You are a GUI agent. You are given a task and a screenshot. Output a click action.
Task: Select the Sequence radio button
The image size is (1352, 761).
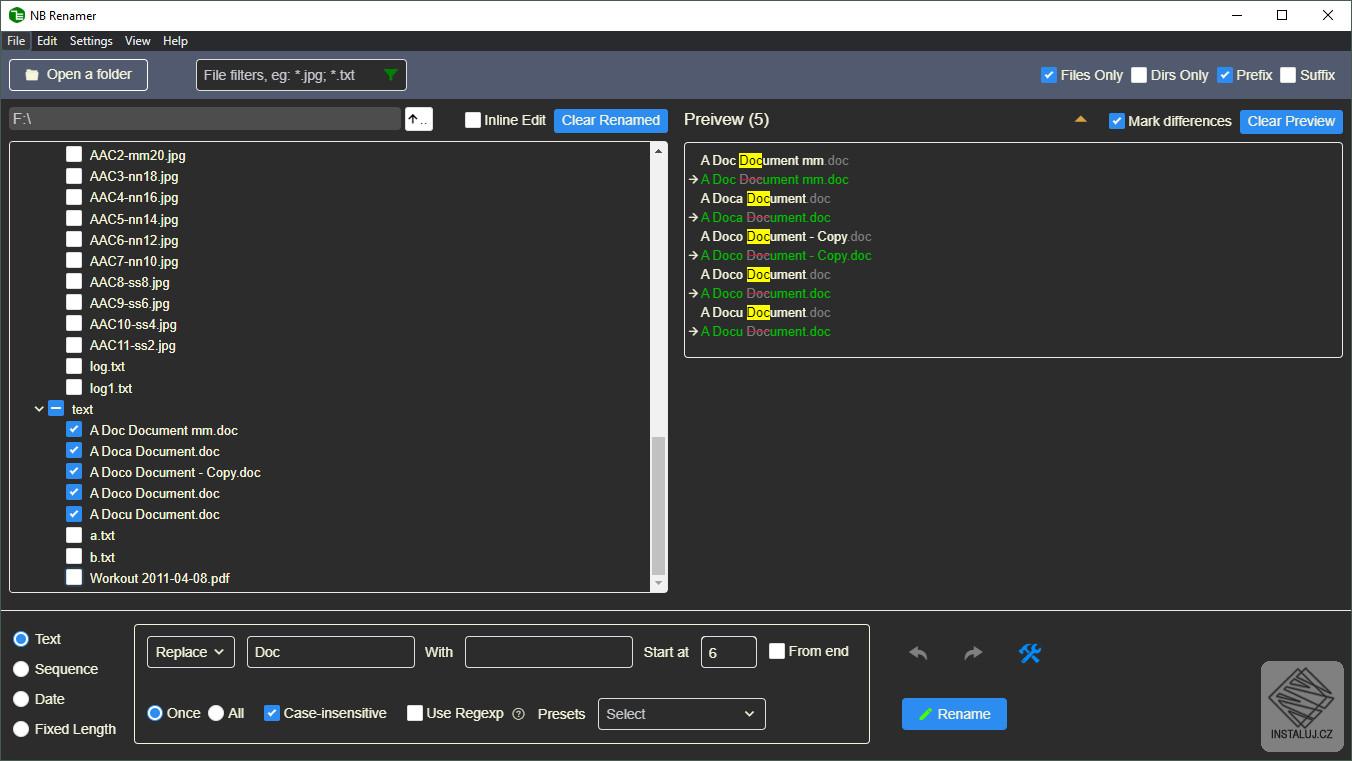21,669
